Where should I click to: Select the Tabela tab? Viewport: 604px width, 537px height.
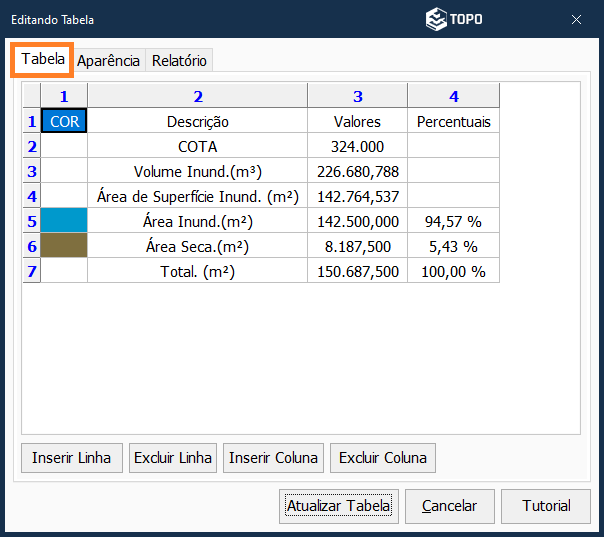(43, 59)
